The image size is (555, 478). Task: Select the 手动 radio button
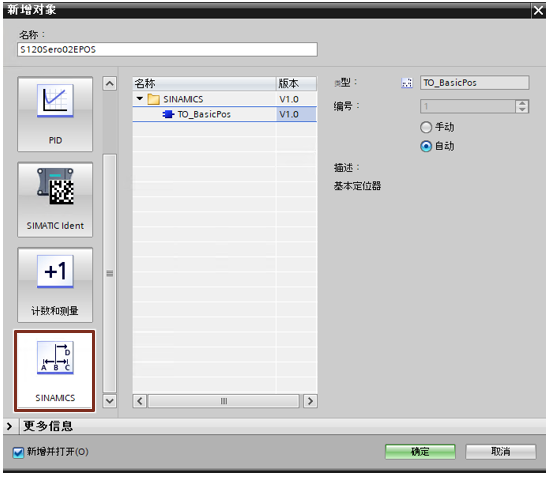pyautogui.click(x=426, y=127)
